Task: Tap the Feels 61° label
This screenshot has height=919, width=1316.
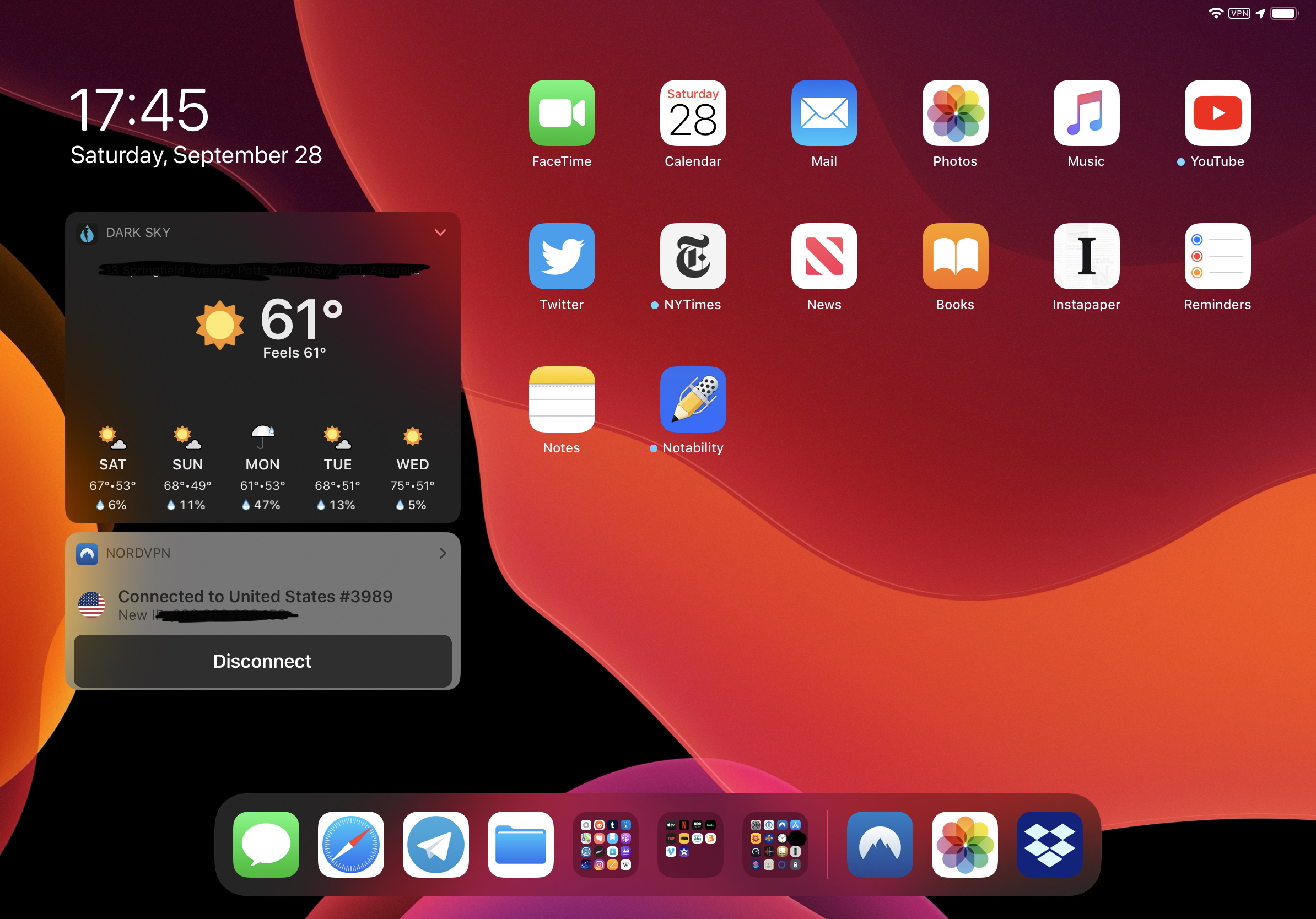Action: coord(294,353)
